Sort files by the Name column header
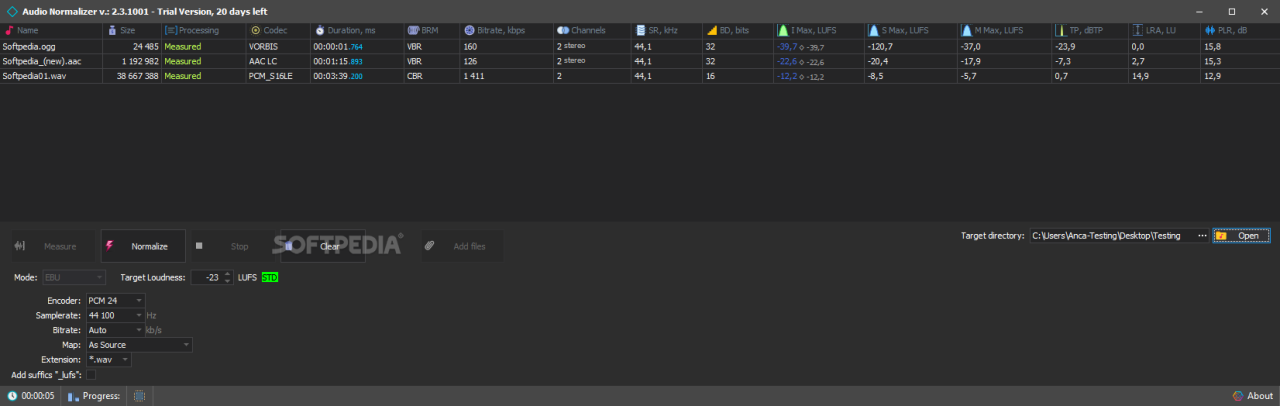Screen dimensions: 1280x406 pyautogui.click(x=51, y=31)
